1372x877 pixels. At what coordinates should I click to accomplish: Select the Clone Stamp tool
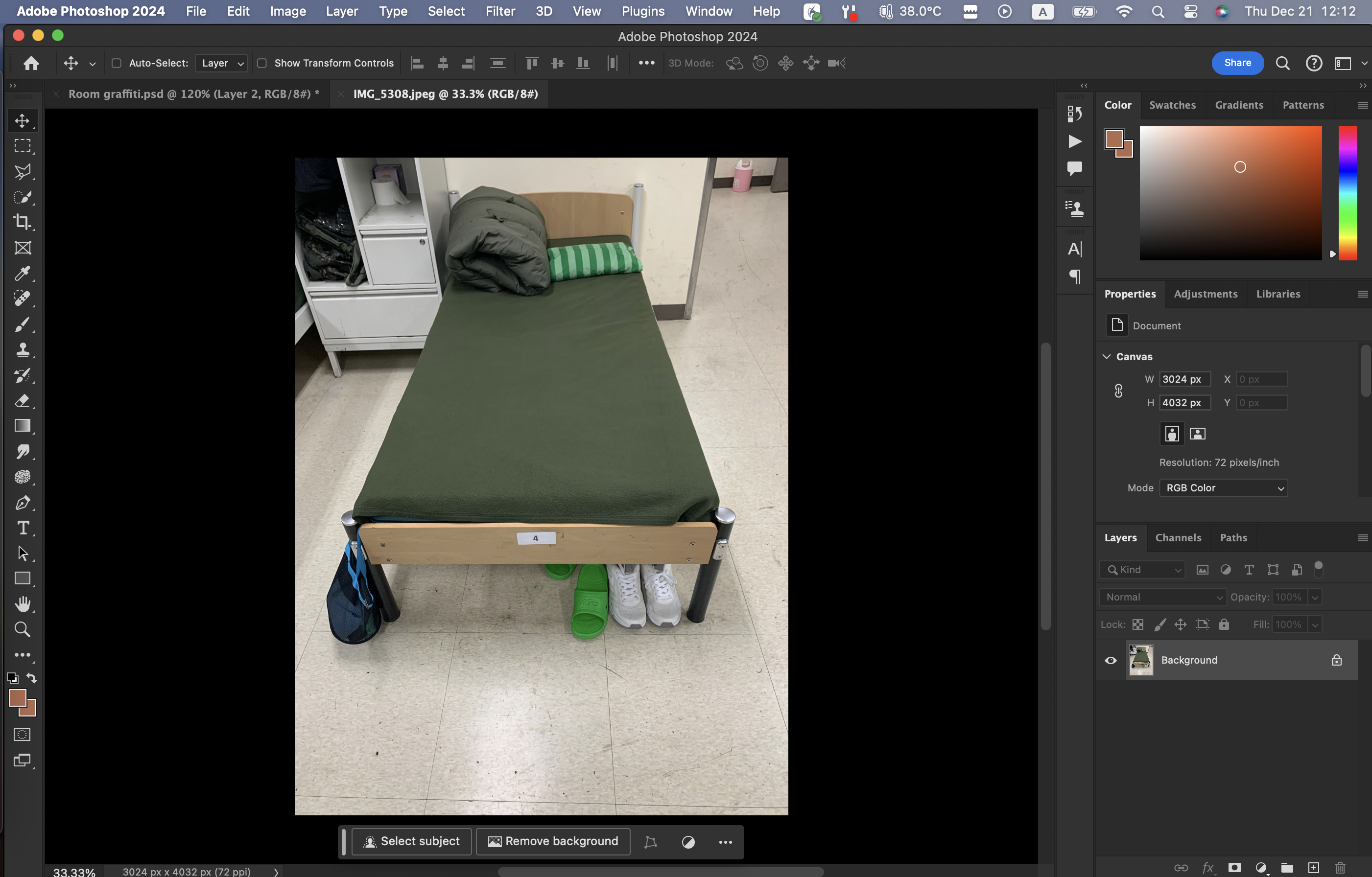22,349
